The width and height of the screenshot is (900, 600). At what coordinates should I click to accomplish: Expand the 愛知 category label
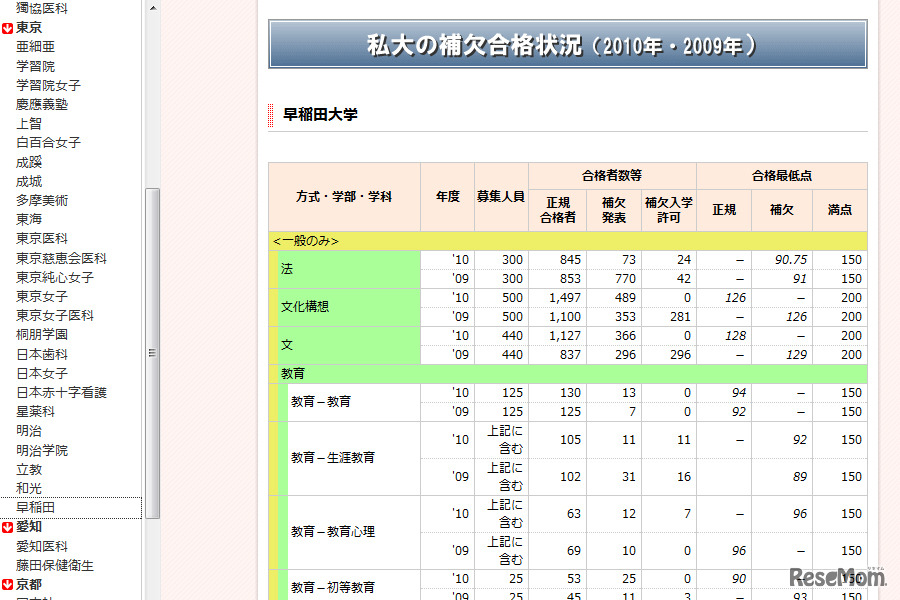point(29,527)
